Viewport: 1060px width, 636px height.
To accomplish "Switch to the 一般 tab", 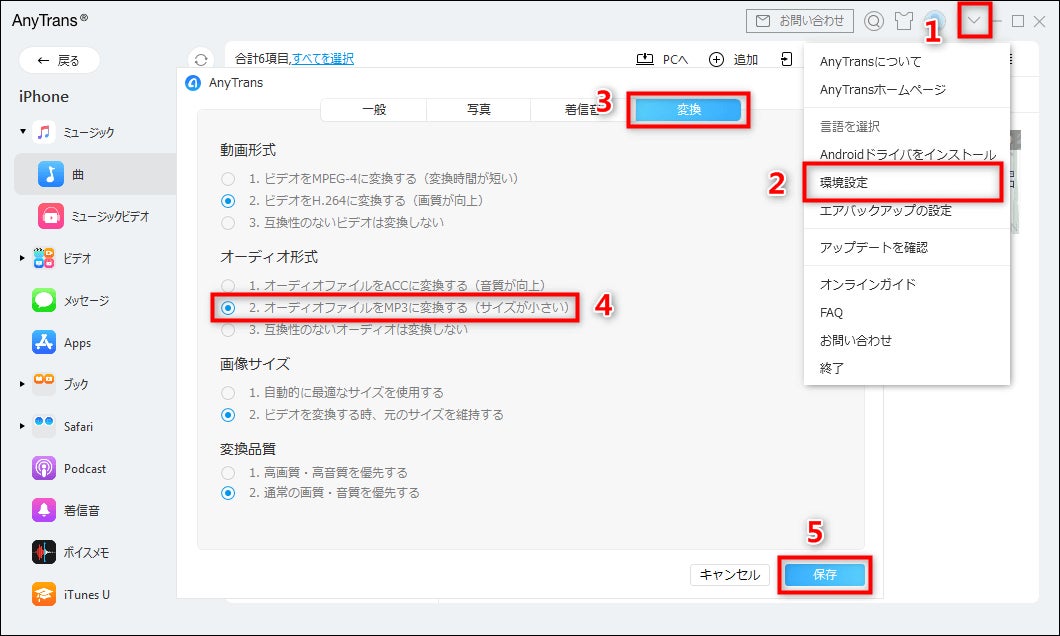I will pyautogui.click(x=374, y=109).
